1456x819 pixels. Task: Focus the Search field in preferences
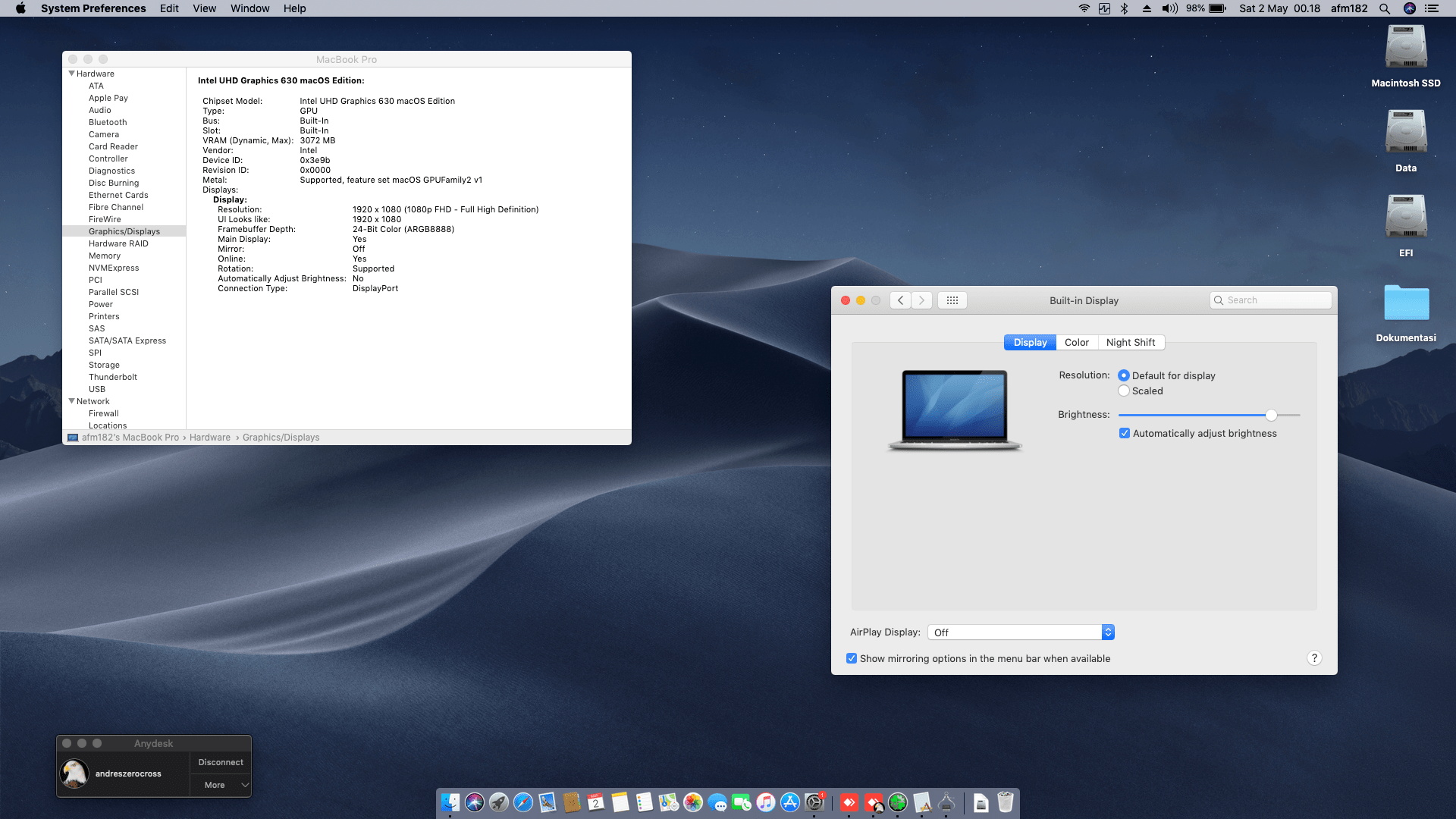(x=1271, y=300)
